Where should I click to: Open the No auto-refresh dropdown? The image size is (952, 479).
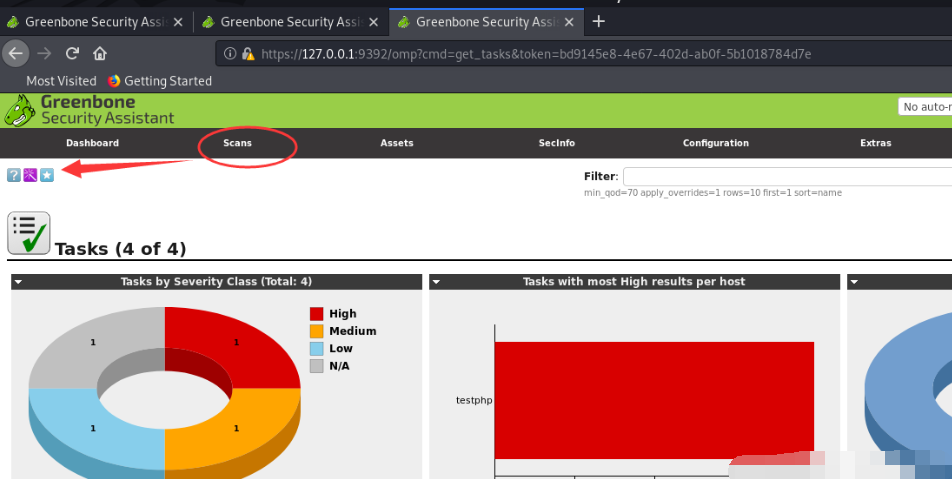(925, 107)
